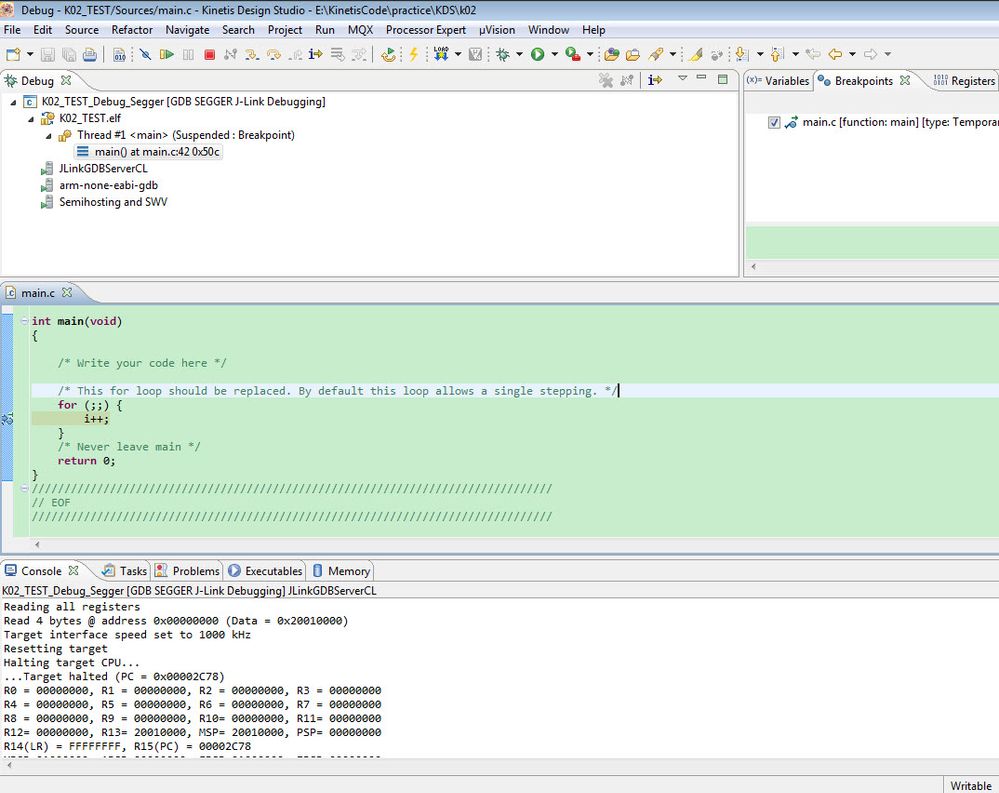Collapse the EOF comment fold marker
999x793 pixels.
click(x=24, y=489)
